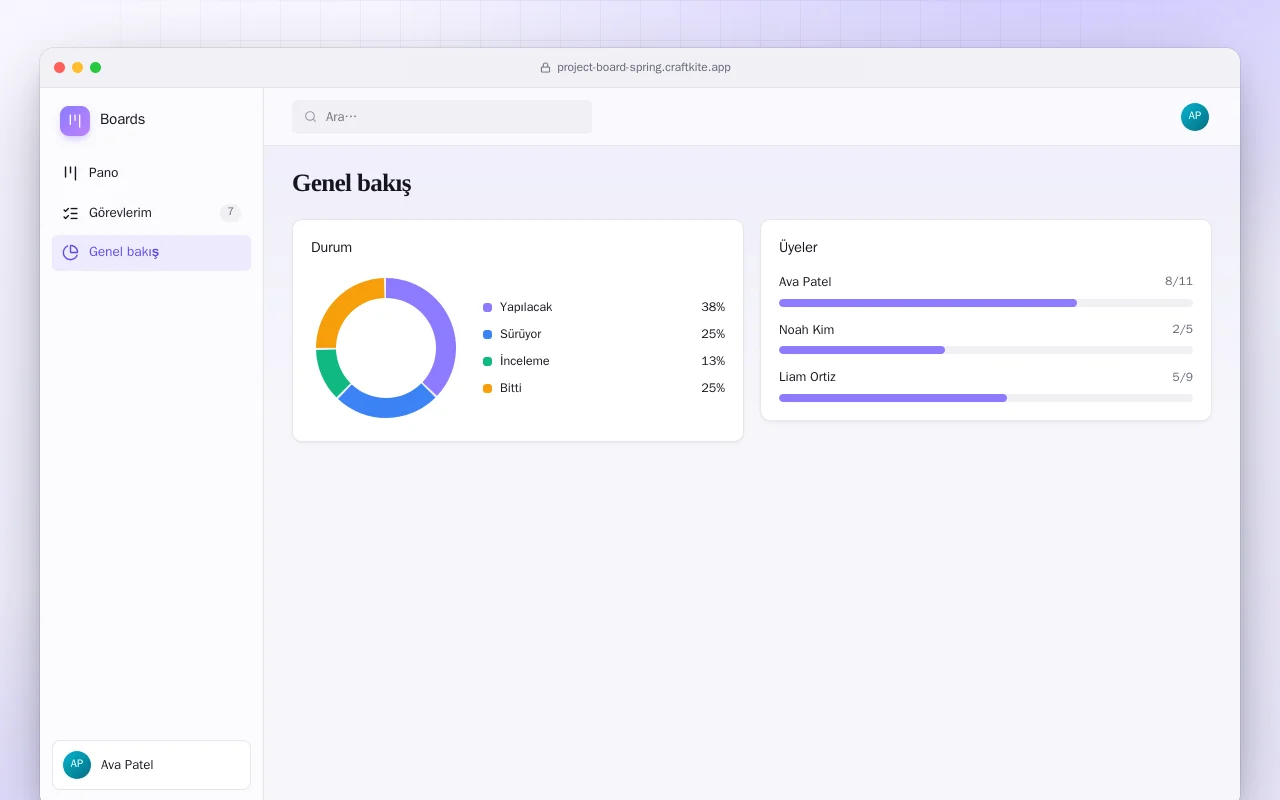The image size is (1280, 800).
Task: Open Ava Patel profile card at bottom
Action: click(x=151, y=765)
